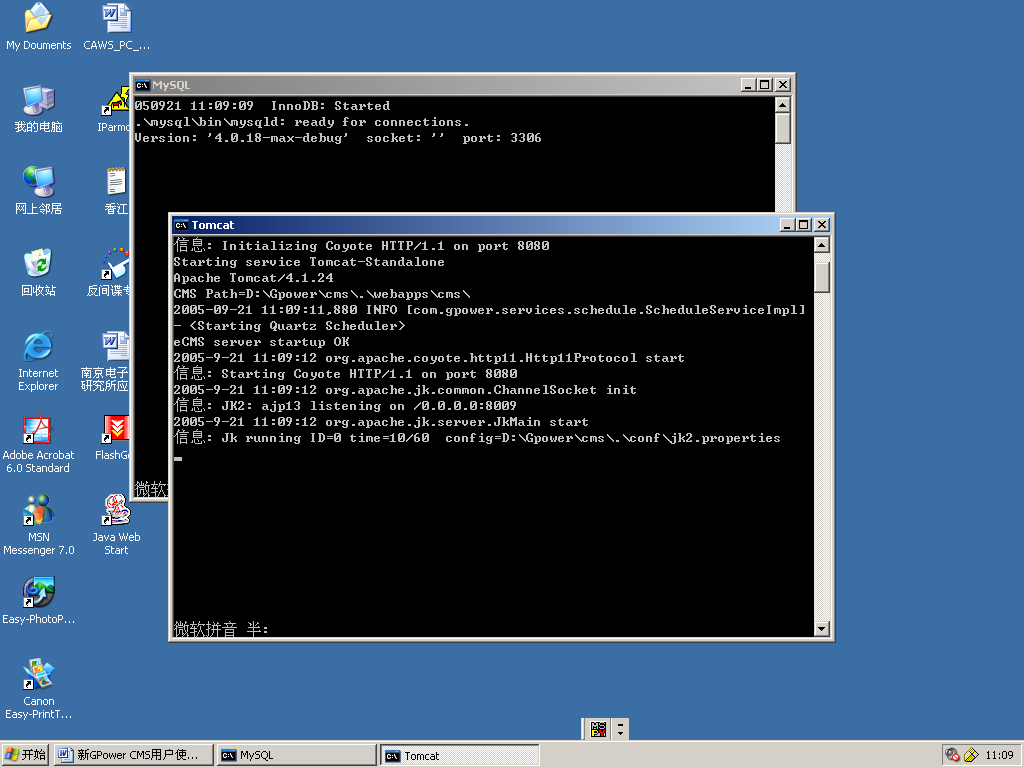Switch to the MySQL taskbar button
Screen dimensions: 1024x768
point(296,755)
